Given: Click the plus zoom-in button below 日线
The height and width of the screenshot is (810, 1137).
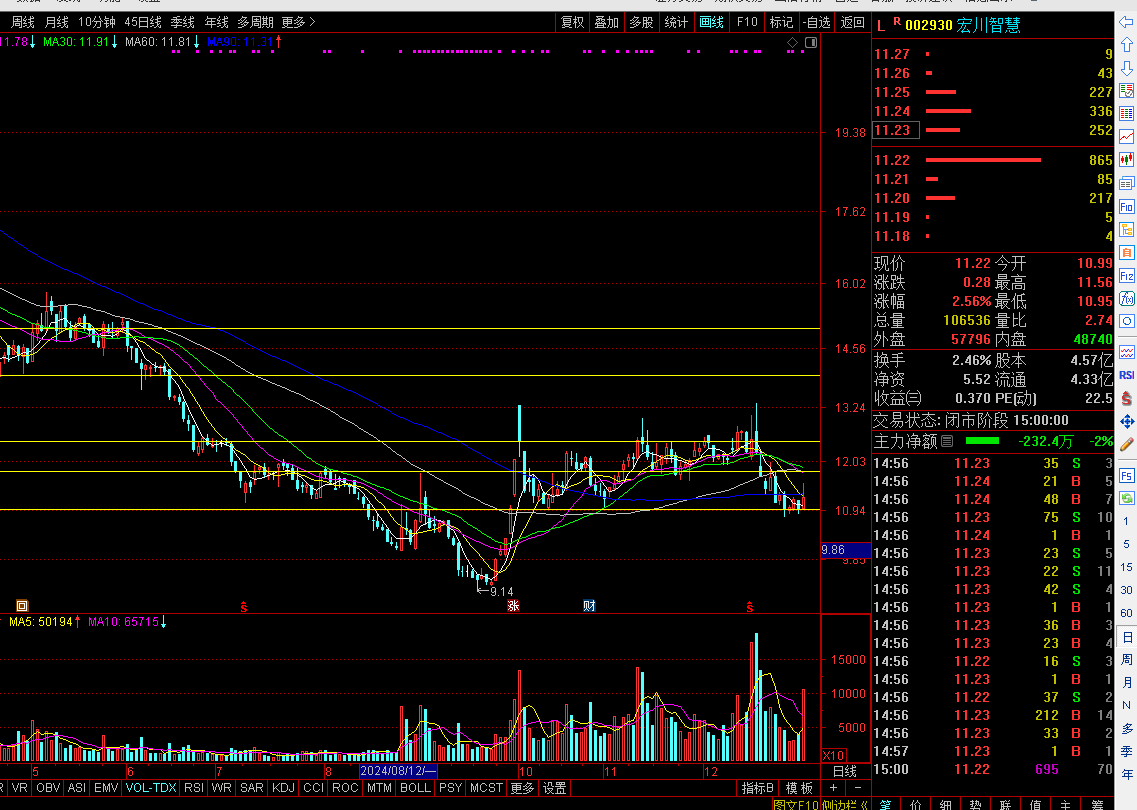Looking at the screenshot, I should [833, 788].
